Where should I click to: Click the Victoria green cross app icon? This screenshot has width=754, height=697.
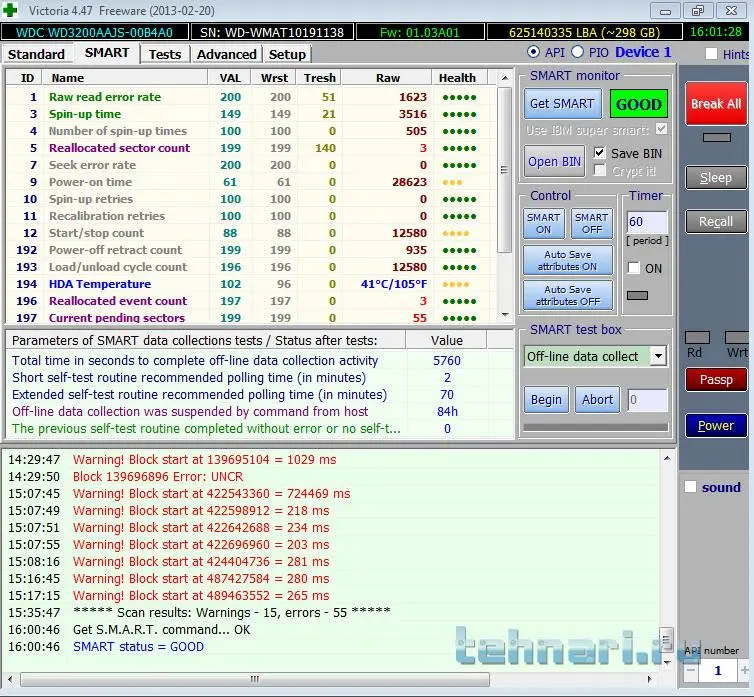(x=10, y=10)
